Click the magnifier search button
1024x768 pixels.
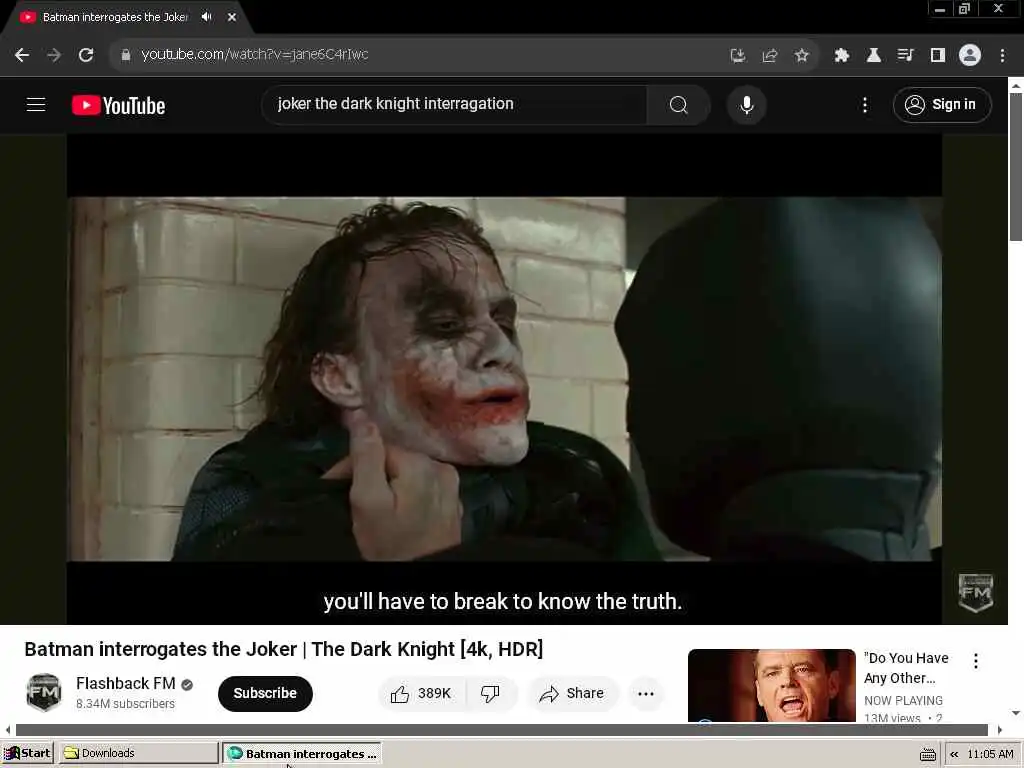tap(679, 104)
